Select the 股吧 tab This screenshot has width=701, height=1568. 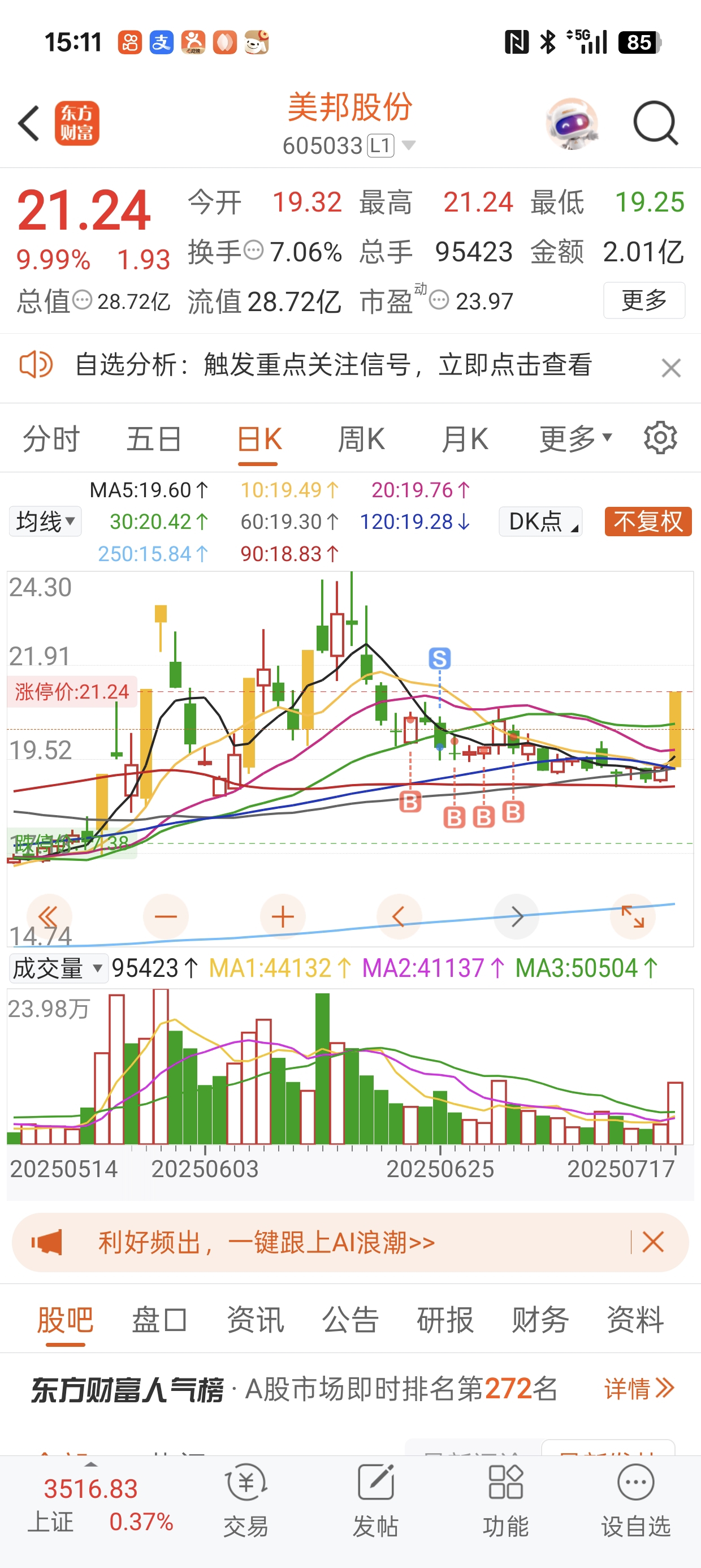pyautogui.click(x=65, y=1320)
